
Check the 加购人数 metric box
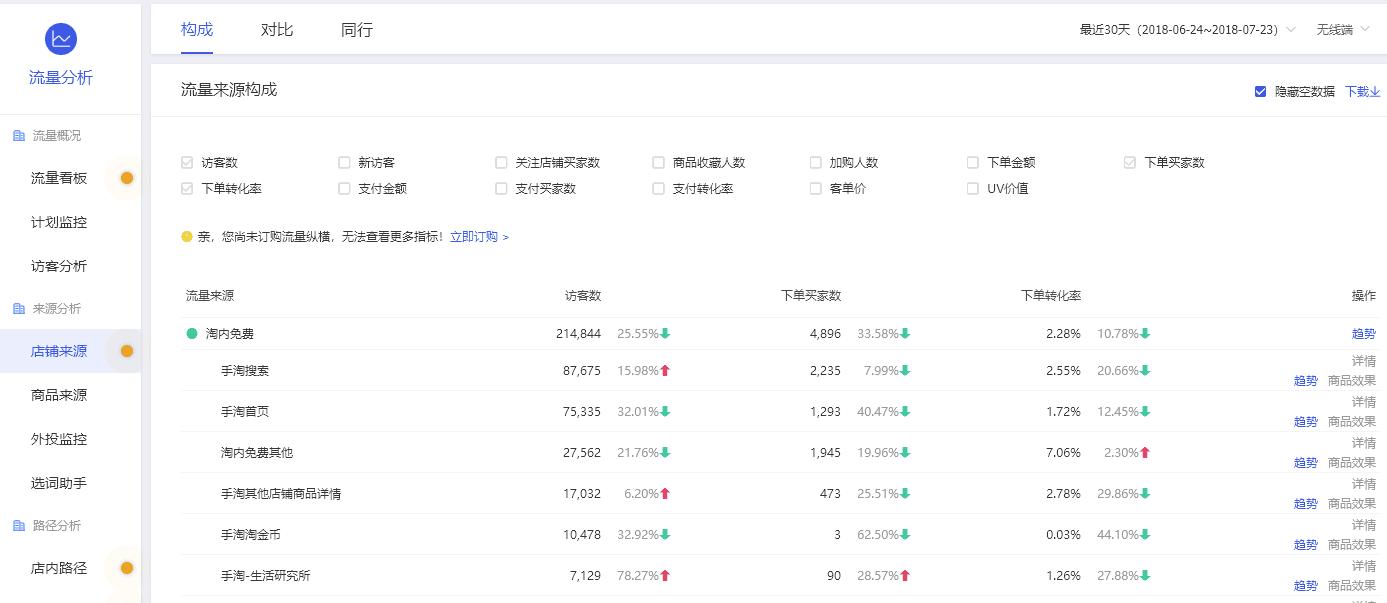click(x=815, y=161)
